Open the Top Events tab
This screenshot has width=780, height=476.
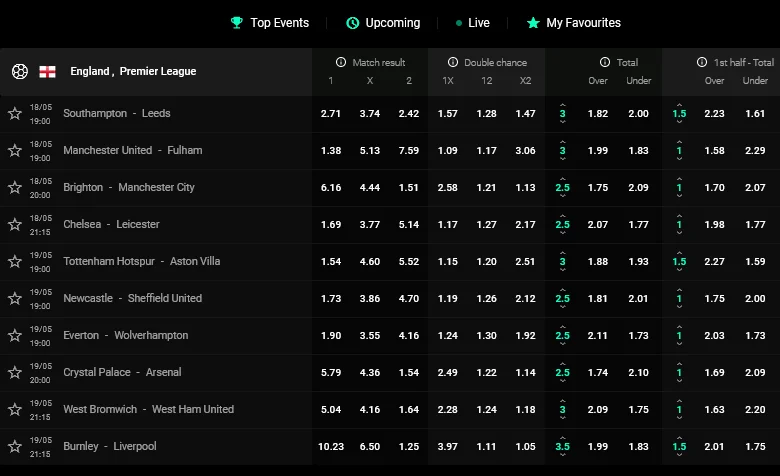click(x=269, y=22)
